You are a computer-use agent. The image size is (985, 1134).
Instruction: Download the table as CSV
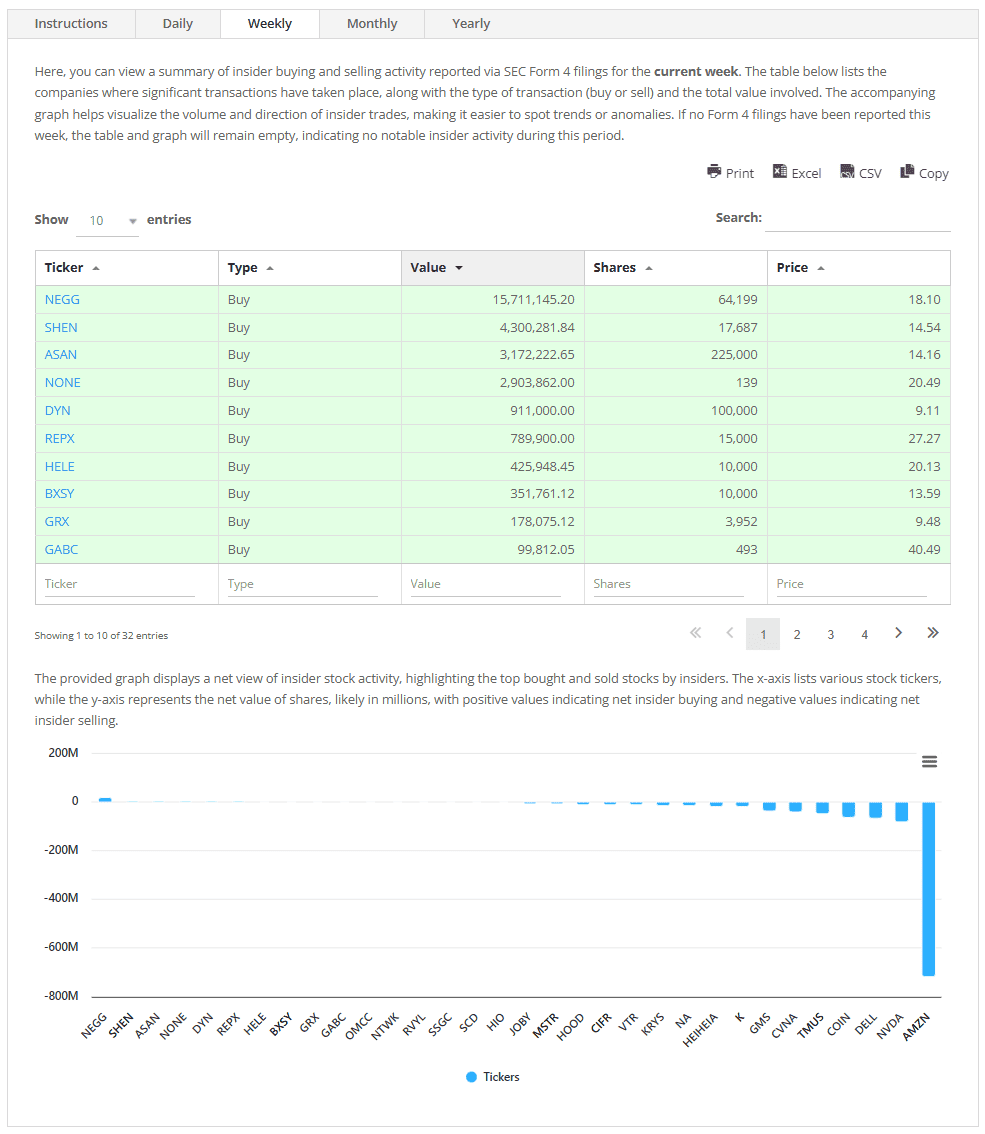861,172
